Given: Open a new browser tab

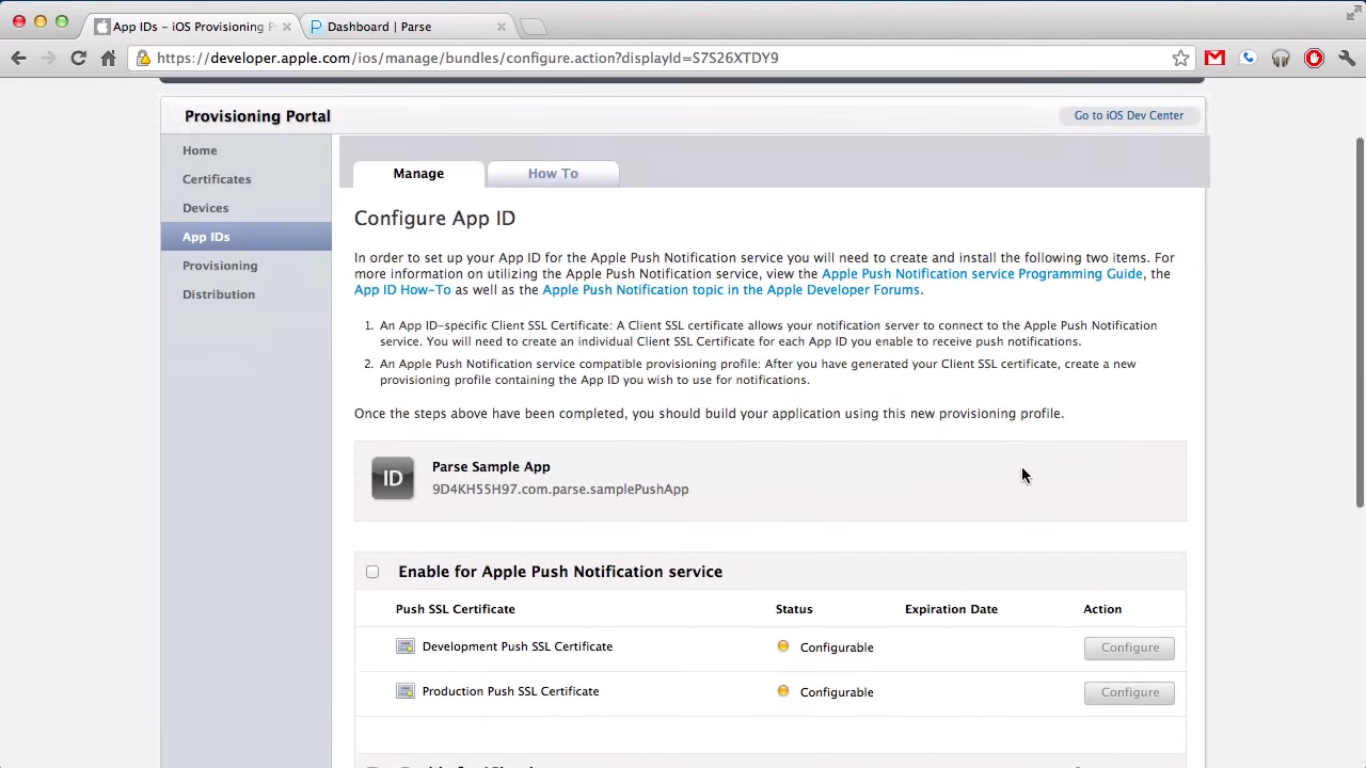Looking at the screenshot, I should click(x=533, y=27).
